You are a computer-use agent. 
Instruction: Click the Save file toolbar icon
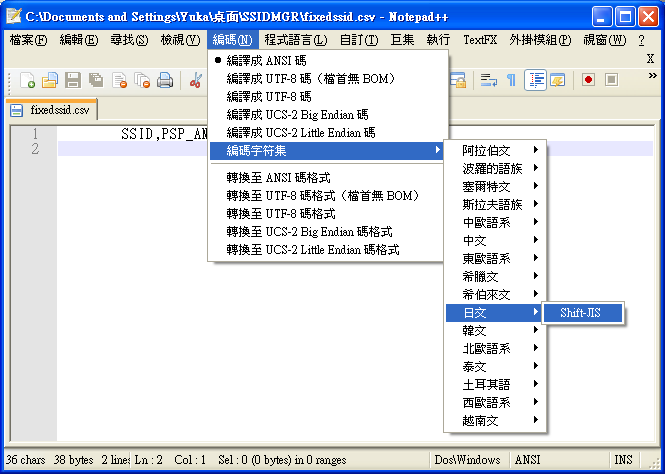72,80
